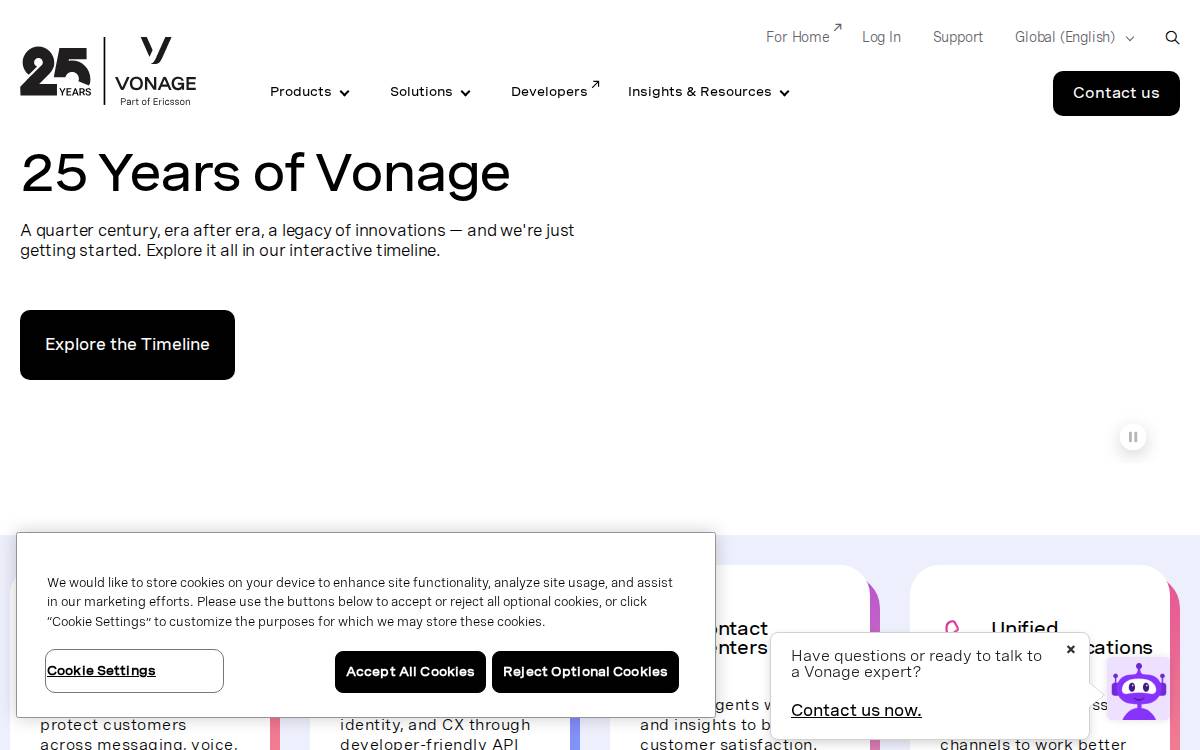Click the Contact us button
This screenshot has width=1200, height=750.
pos(1116,93)
